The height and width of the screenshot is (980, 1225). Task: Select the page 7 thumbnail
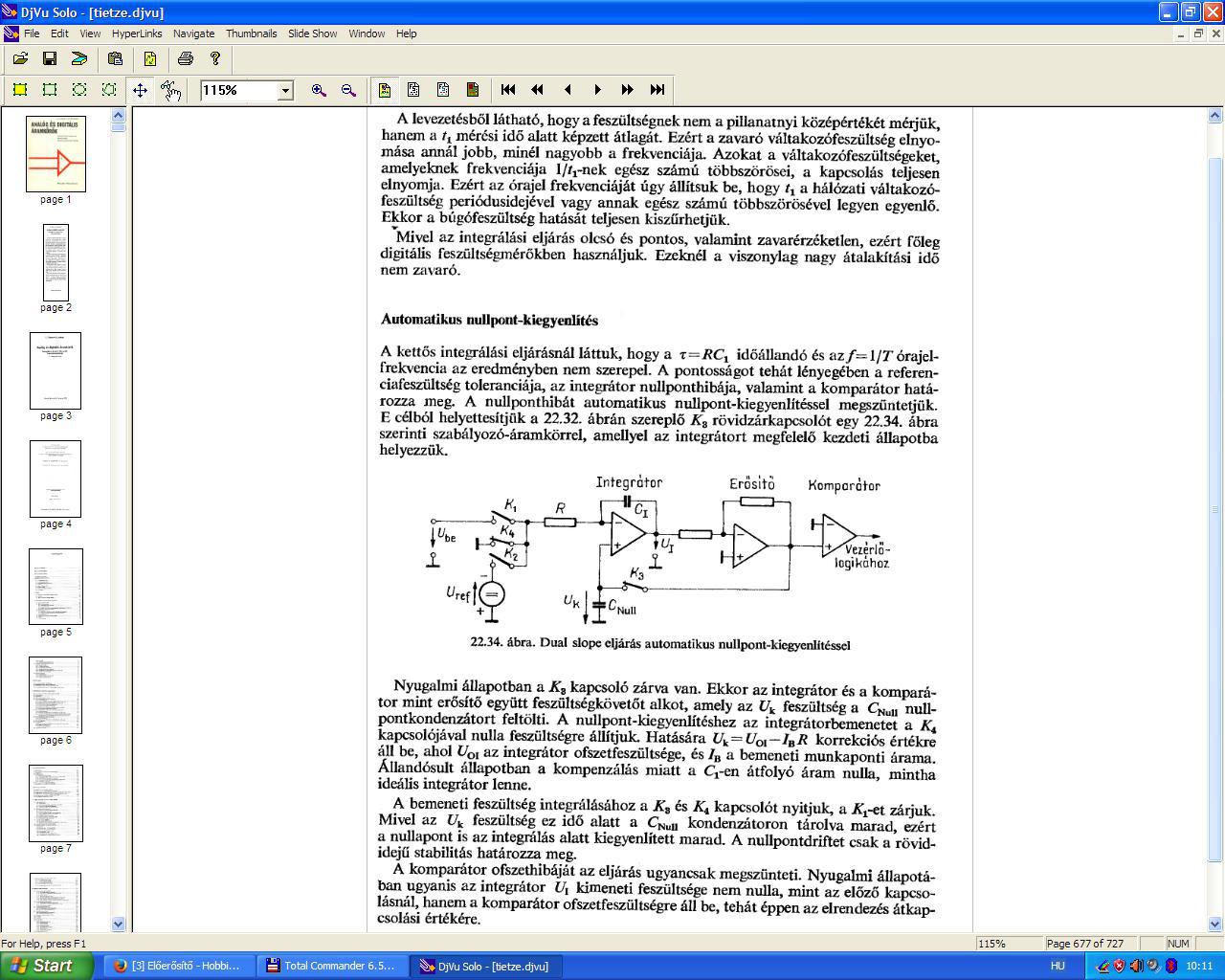[56, 803]
